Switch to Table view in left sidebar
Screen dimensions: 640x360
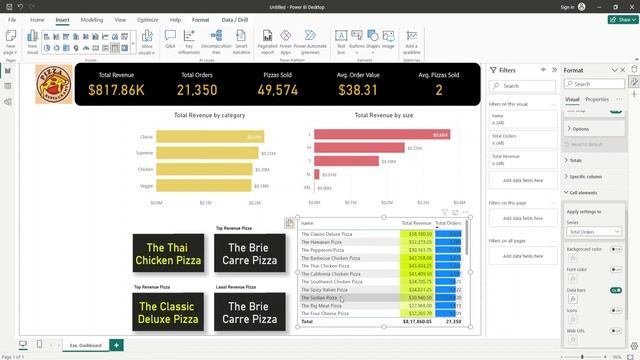8,86
